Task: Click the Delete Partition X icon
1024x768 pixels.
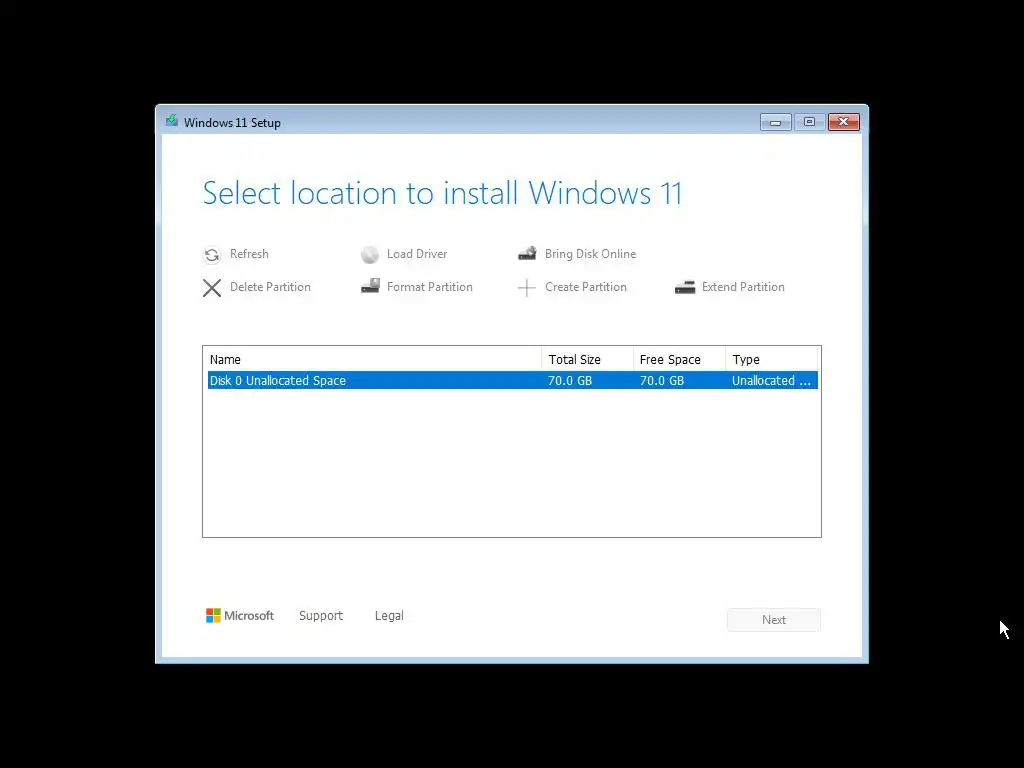Action: pyautogui.click(x=212, y=288)
